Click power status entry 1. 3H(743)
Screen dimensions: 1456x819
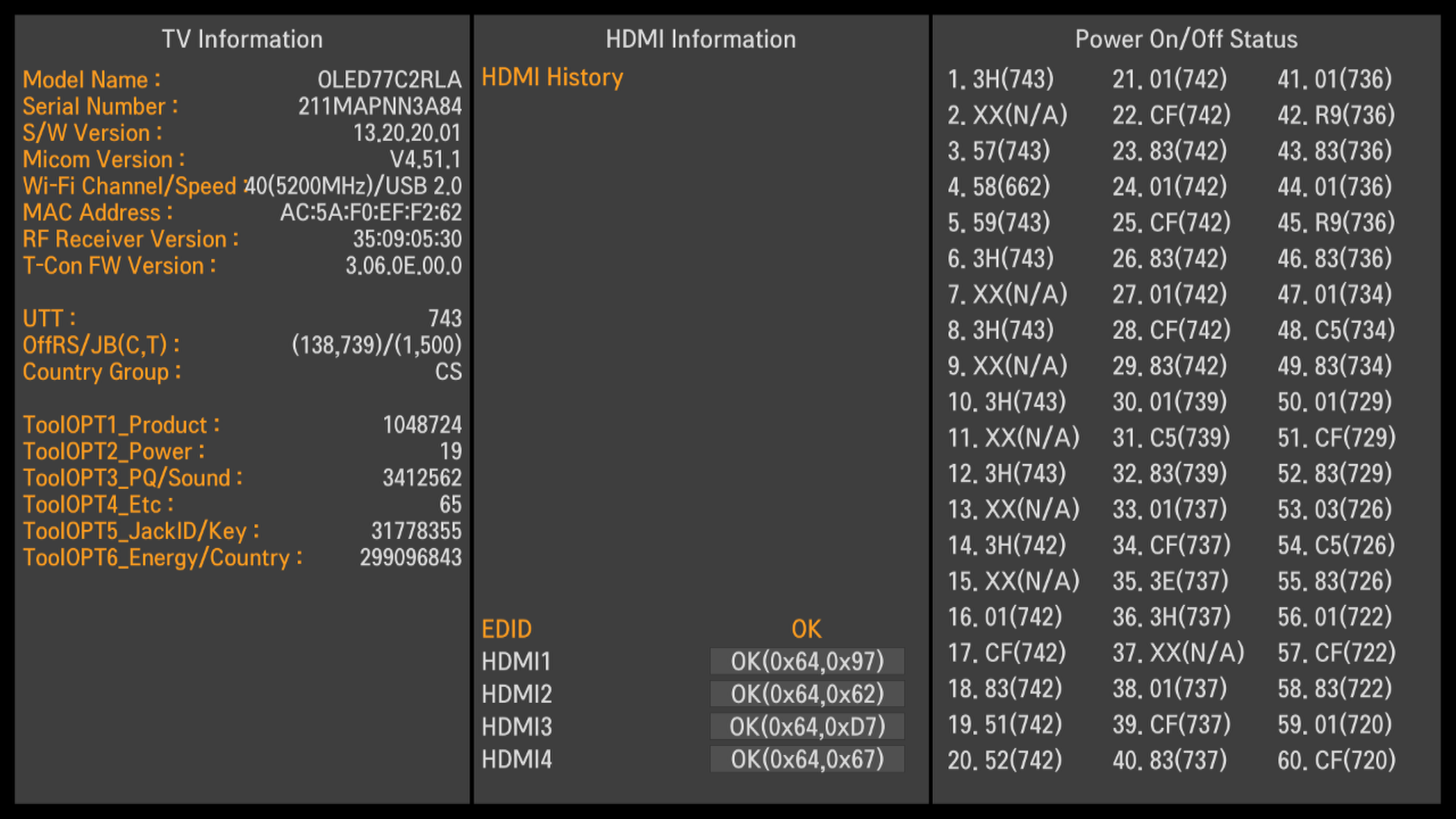click(1000, 79)
